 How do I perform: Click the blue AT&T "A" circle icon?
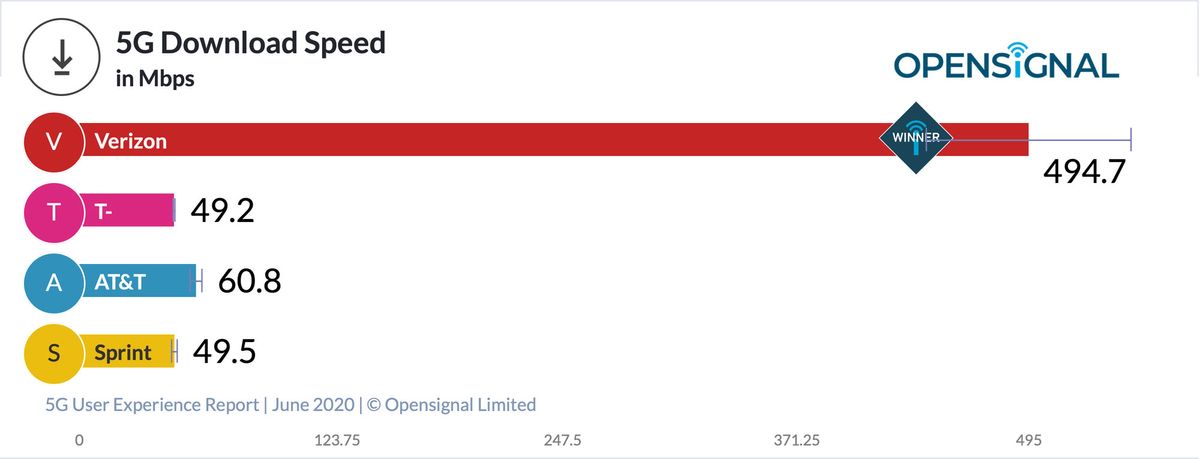[53, 282]
